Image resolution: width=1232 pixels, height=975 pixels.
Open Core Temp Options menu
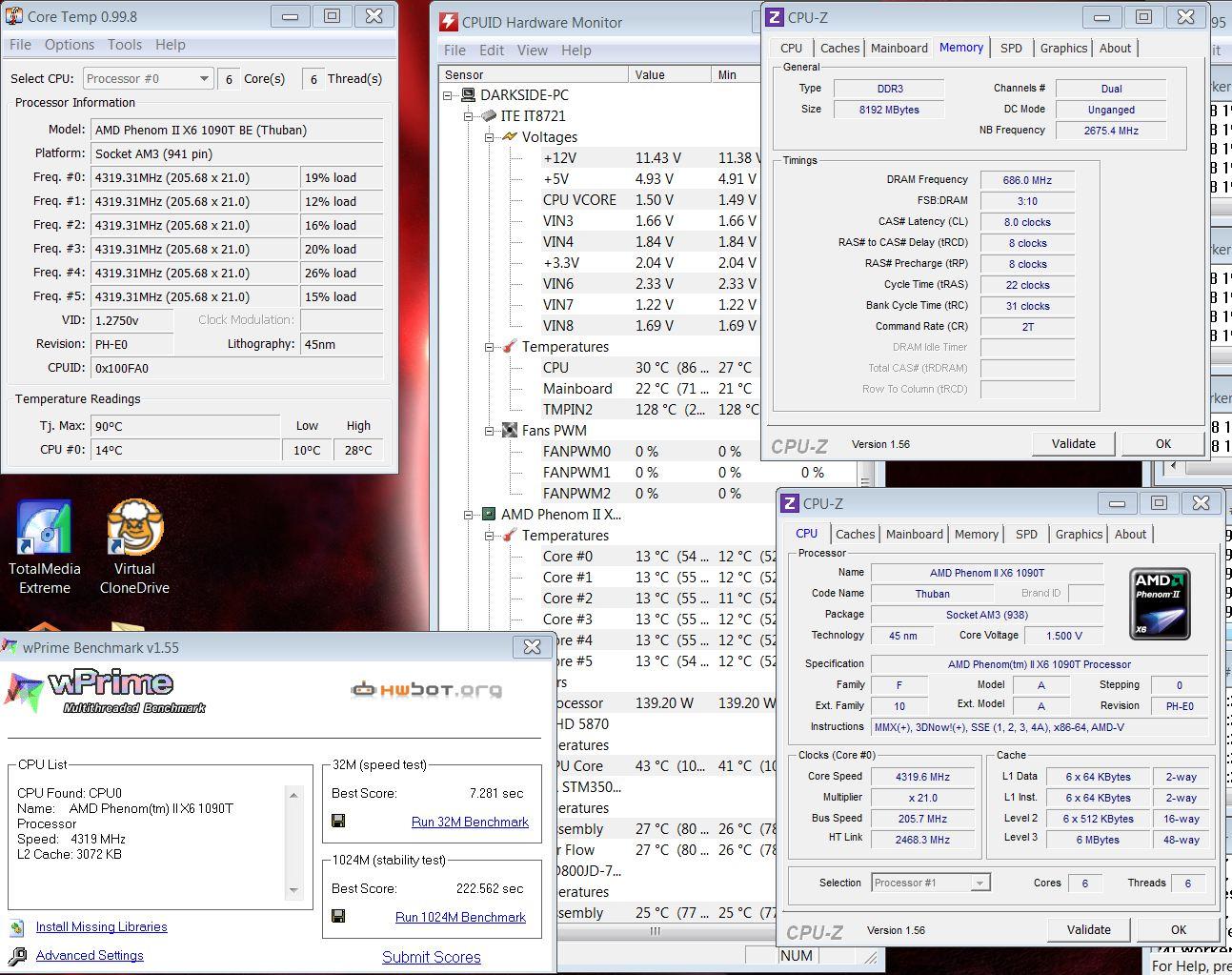[70, 45]
